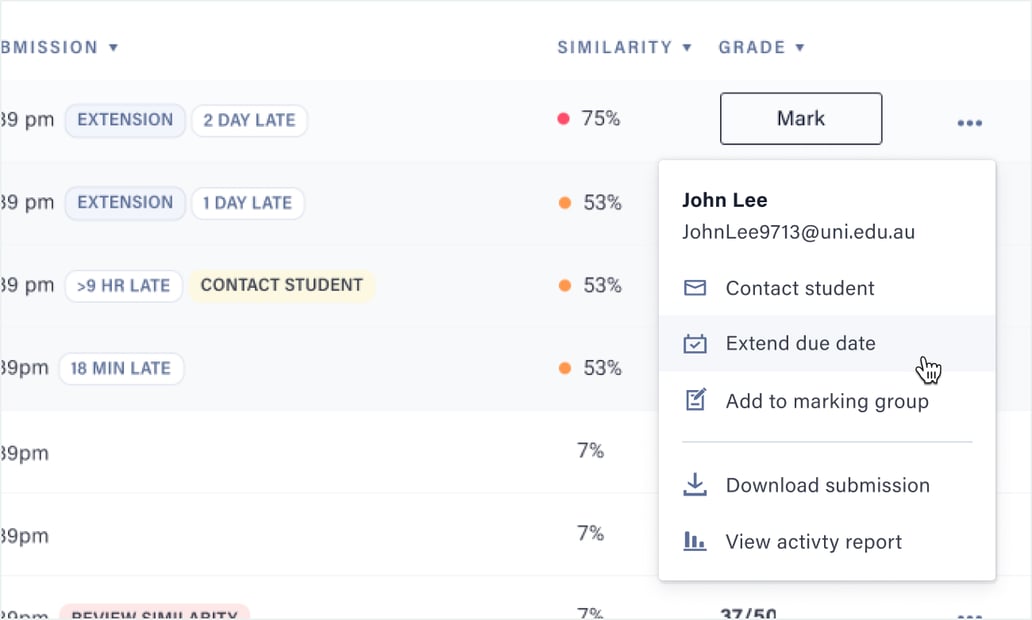
Task: Click the orange dot beside the 1 DAY LATE row
Action: tap(564, 203)
